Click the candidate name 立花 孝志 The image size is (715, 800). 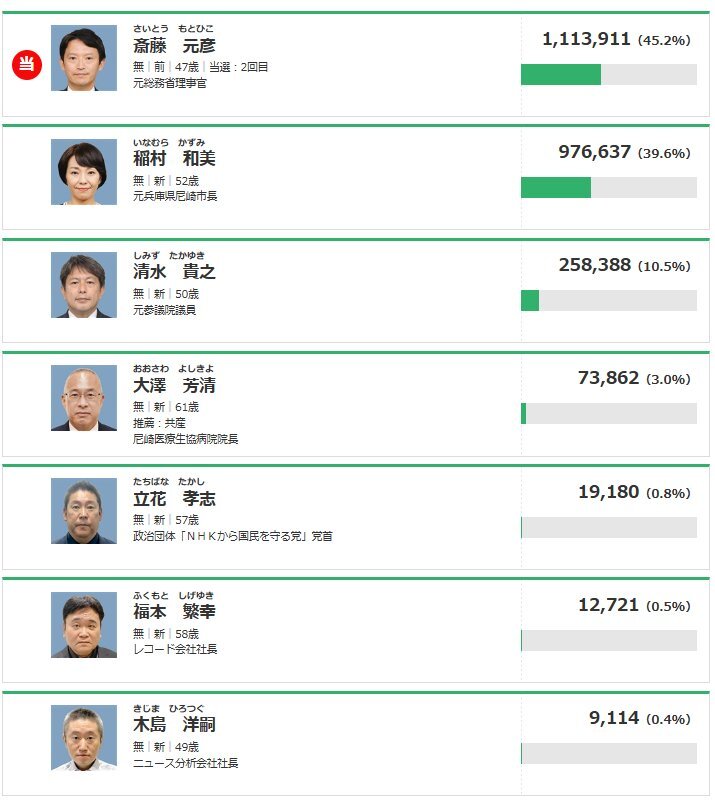174,498
